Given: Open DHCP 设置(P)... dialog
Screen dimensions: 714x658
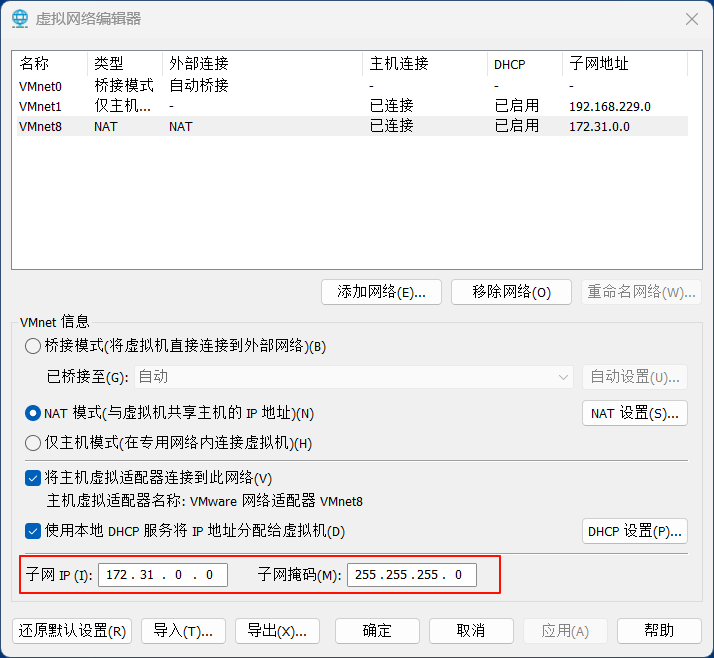Looking at the screenshot, I should [634, 531].
